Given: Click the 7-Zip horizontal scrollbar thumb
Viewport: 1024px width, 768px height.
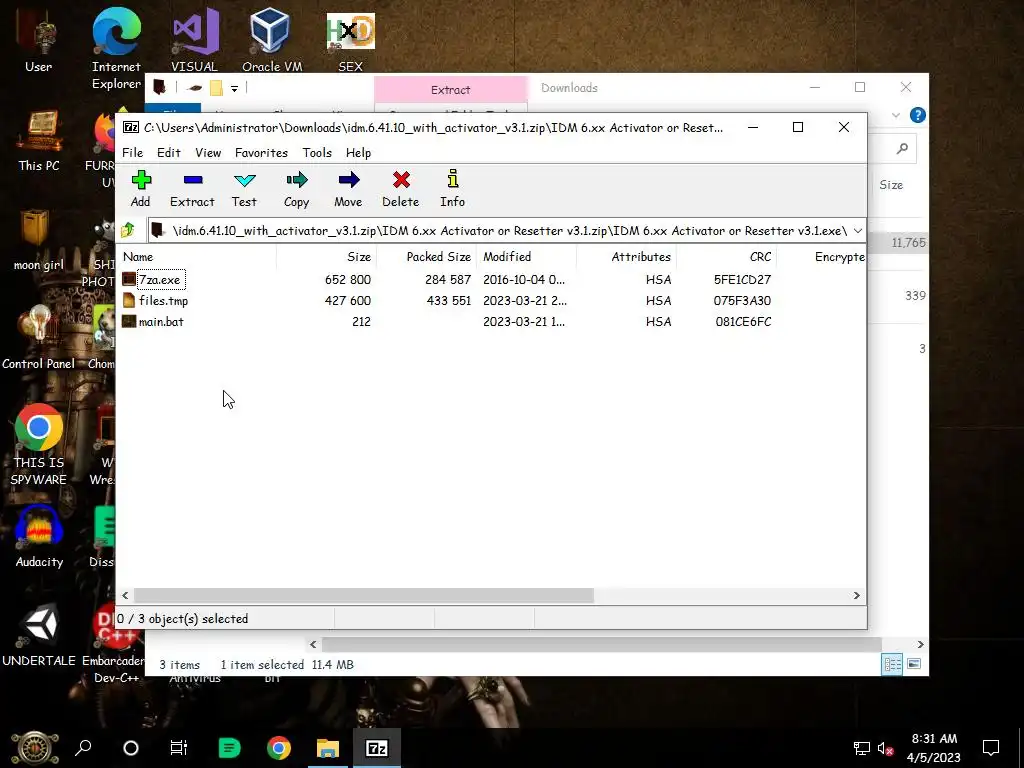Looking at the screenshot, I should click(364, 596).
